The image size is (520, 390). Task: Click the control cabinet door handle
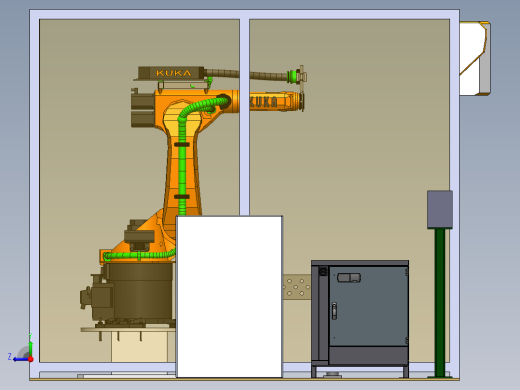coord(334,311)
